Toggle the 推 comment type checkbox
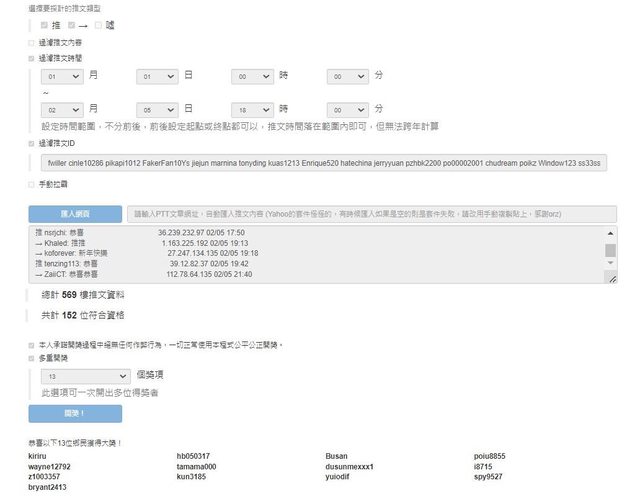 pos(44,24)
